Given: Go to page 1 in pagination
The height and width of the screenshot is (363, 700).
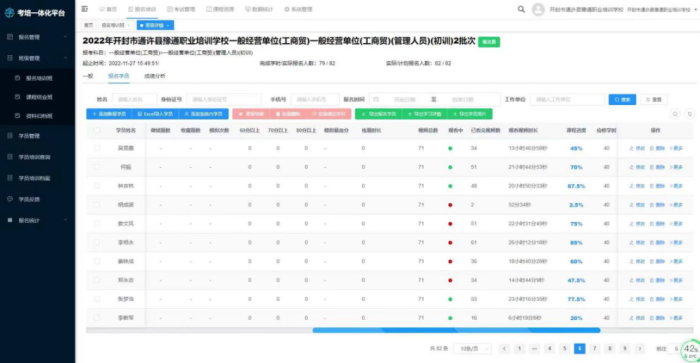Looking at the screenshot, I should (x=519, y=349).
